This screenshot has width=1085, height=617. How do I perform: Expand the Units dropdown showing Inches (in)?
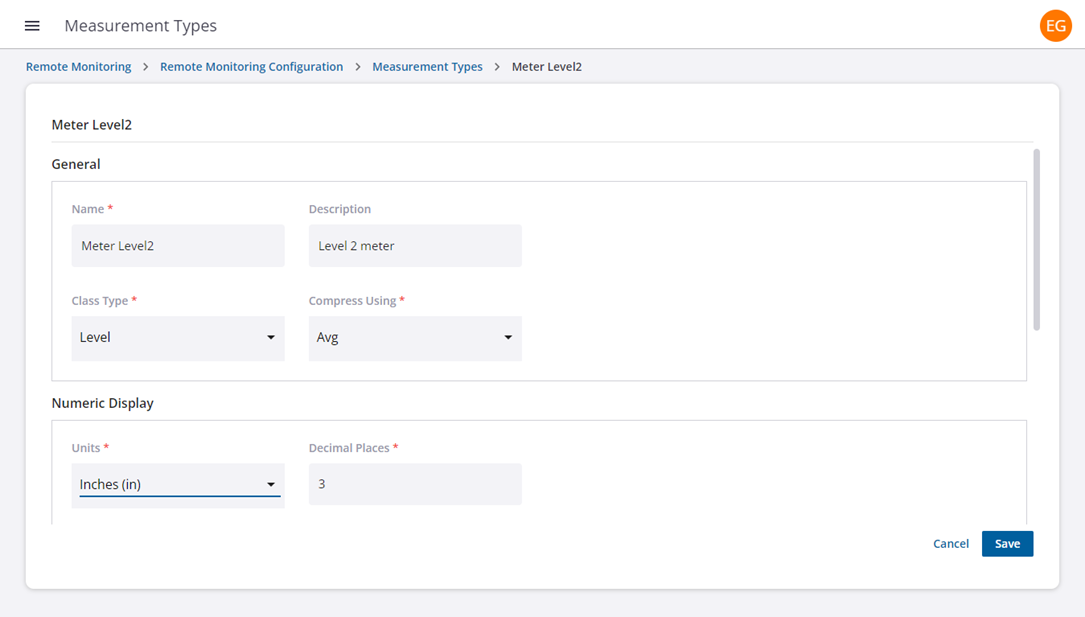(x=178, y=485)
